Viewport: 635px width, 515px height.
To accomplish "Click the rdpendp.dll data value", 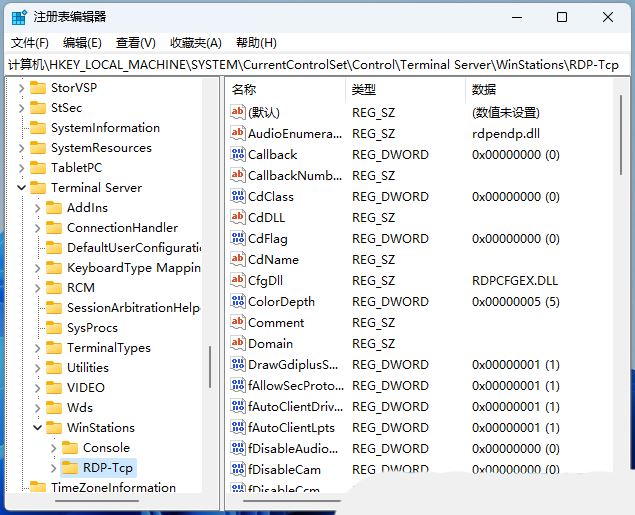I will 506,133.
